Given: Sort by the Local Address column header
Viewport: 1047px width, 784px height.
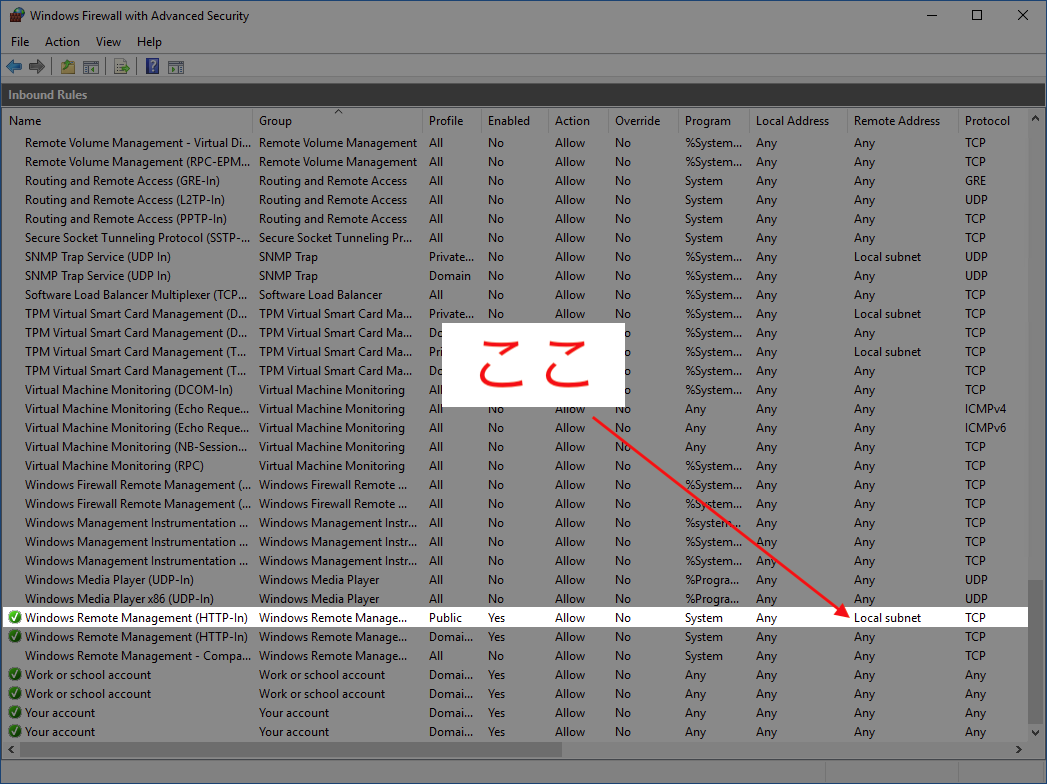Looking at the screenshot, I should pos(798,121).
